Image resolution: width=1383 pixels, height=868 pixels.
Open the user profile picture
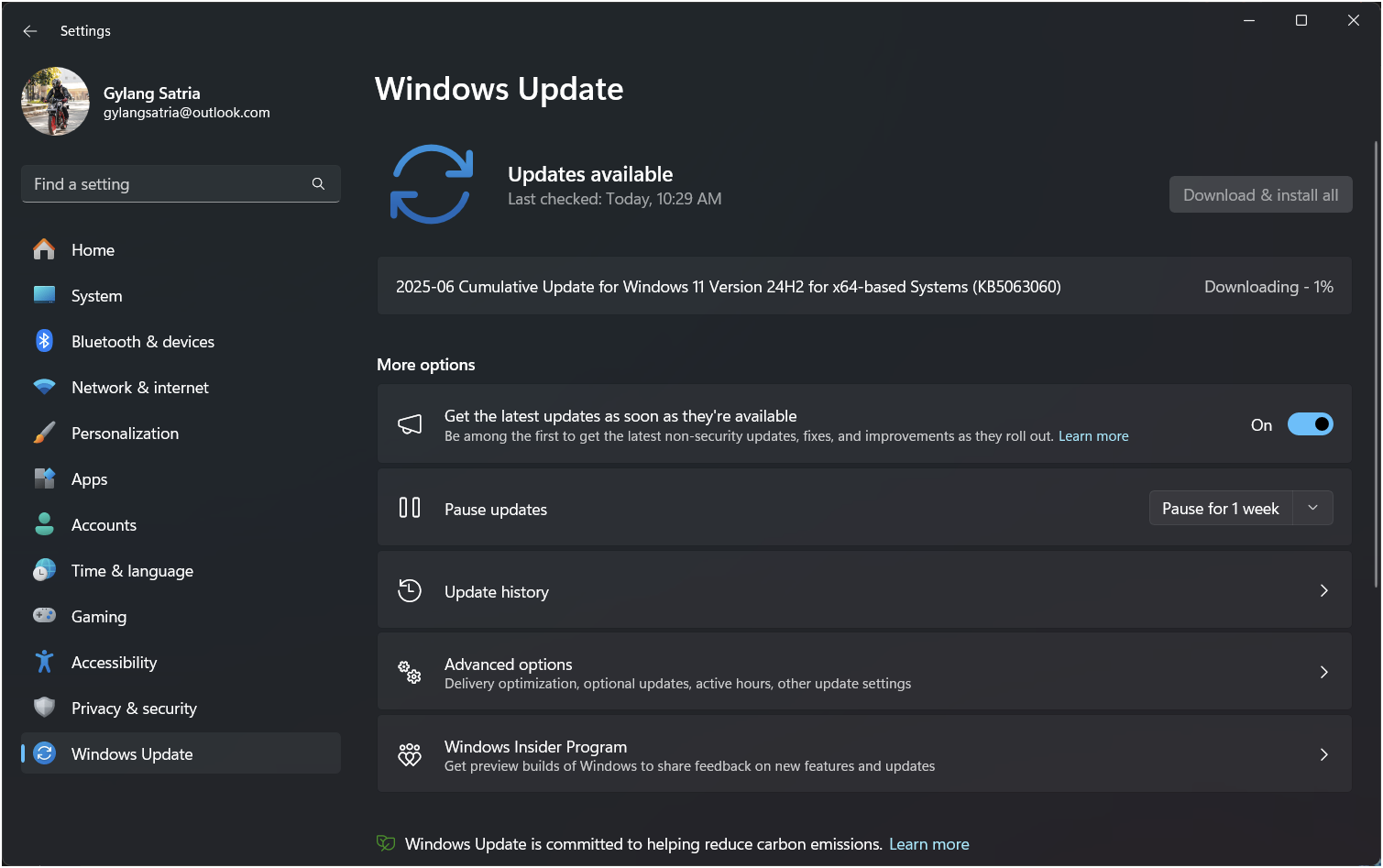[x=55, y=101]
